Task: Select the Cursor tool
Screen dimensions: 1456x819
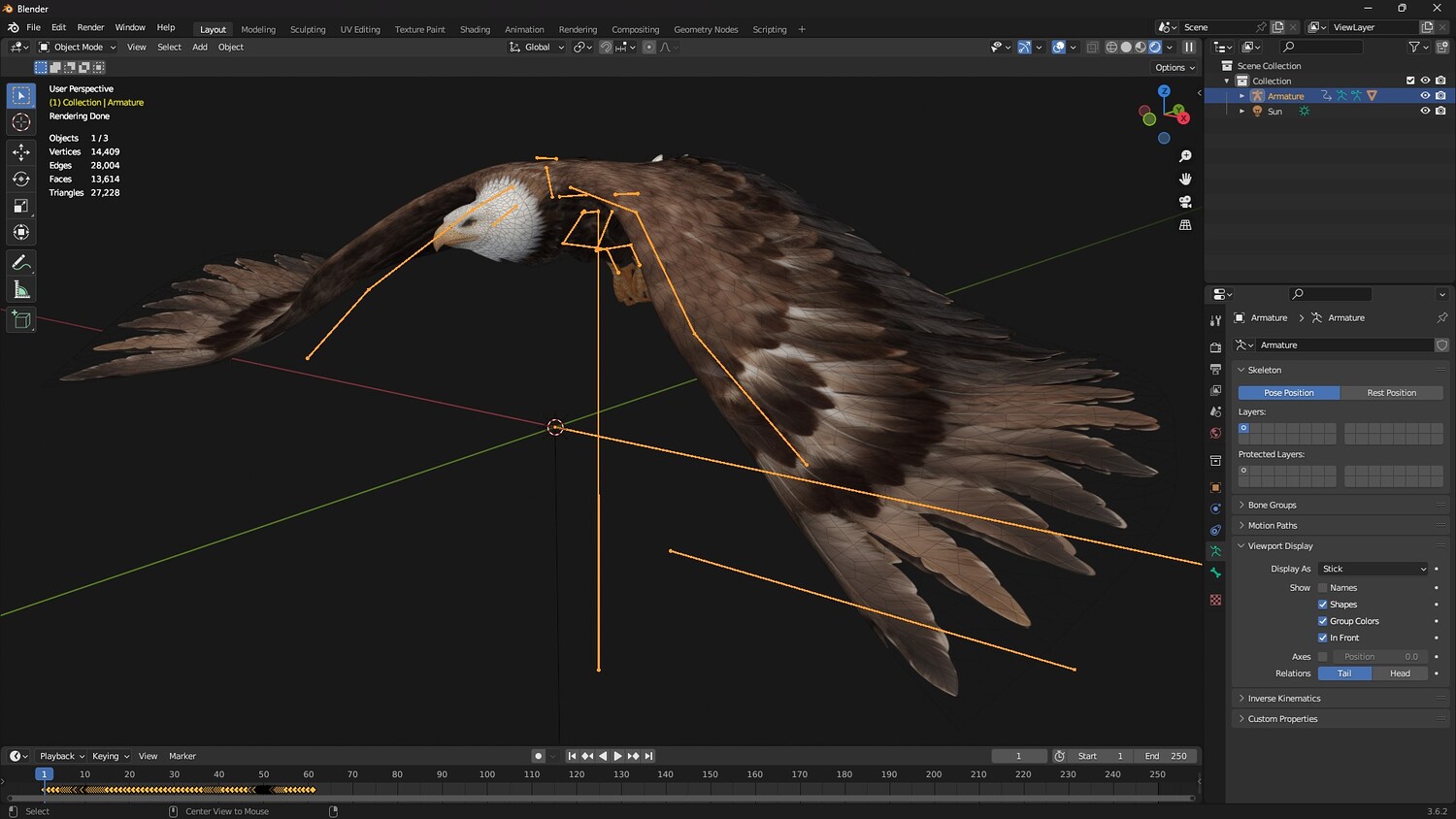Action: coord(20,122)
